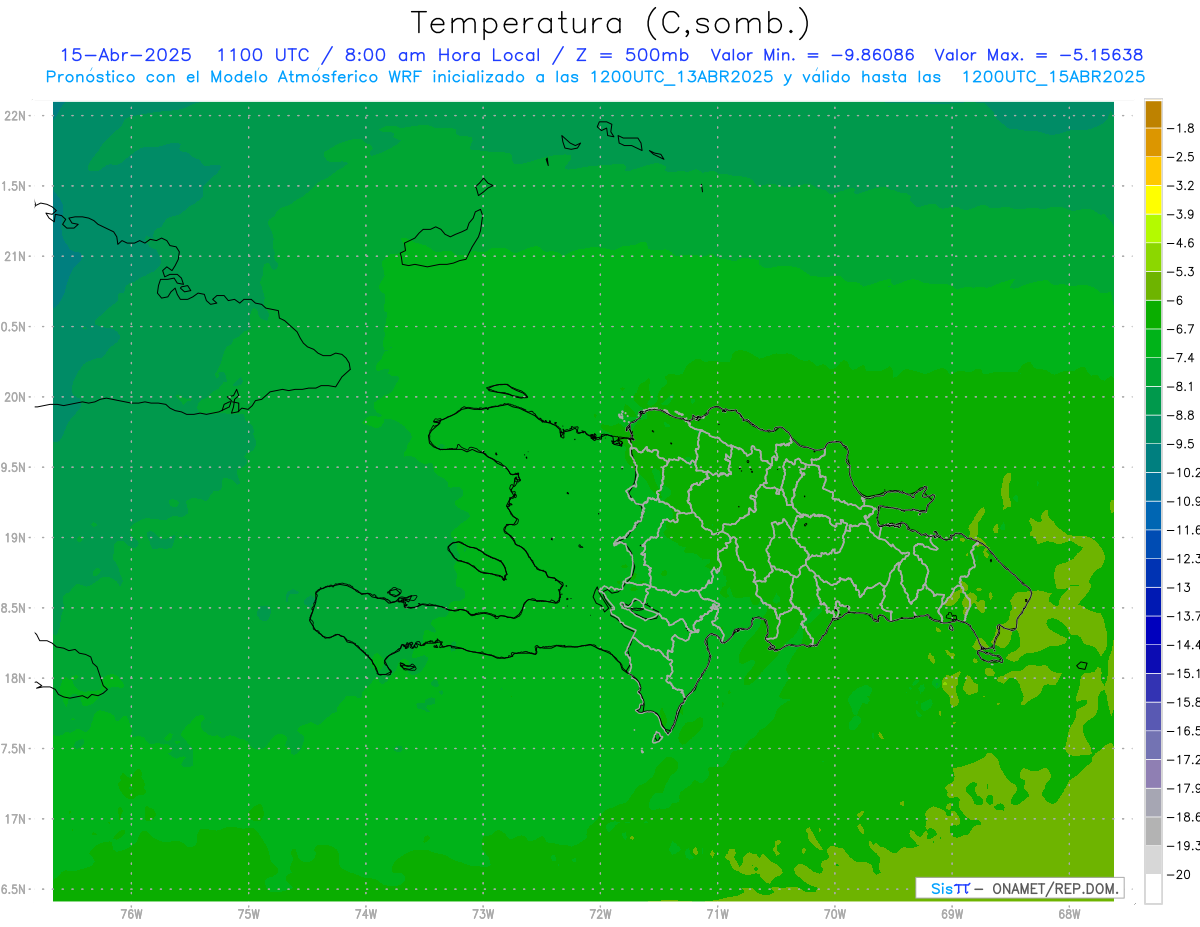Click the purple legend swatch between -17.2 and -17.9

(1153, 774)
